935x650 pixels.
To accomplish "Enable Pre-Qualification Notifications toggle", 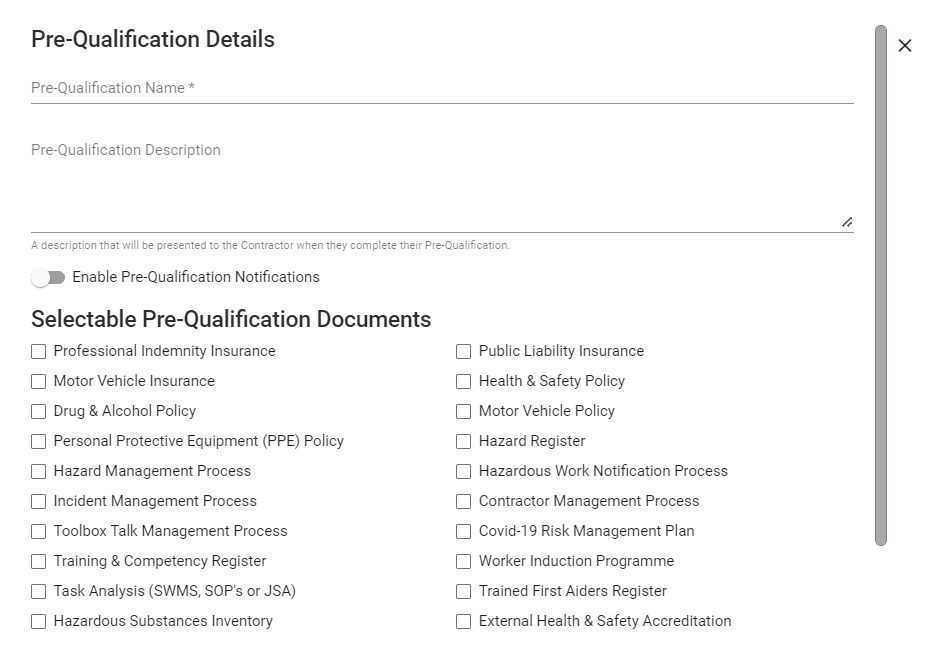I will (x=48, y=277).
